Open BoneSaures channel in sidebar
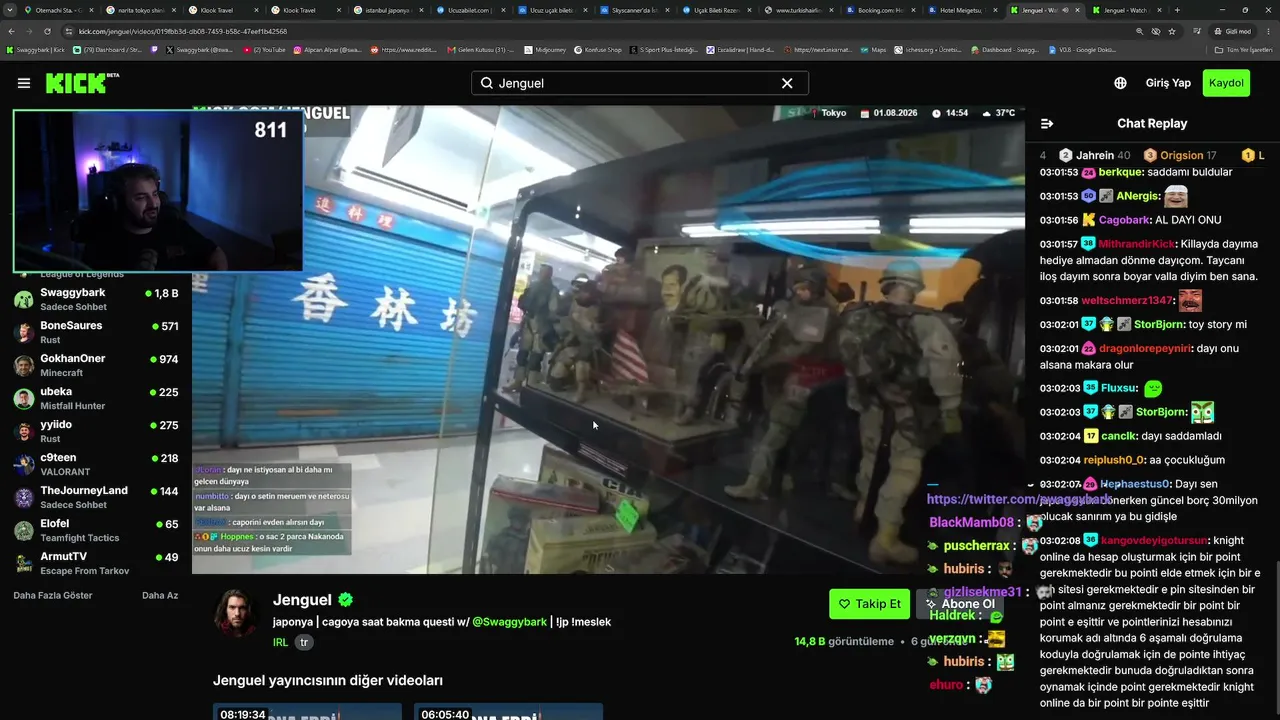 click(96, 332)
